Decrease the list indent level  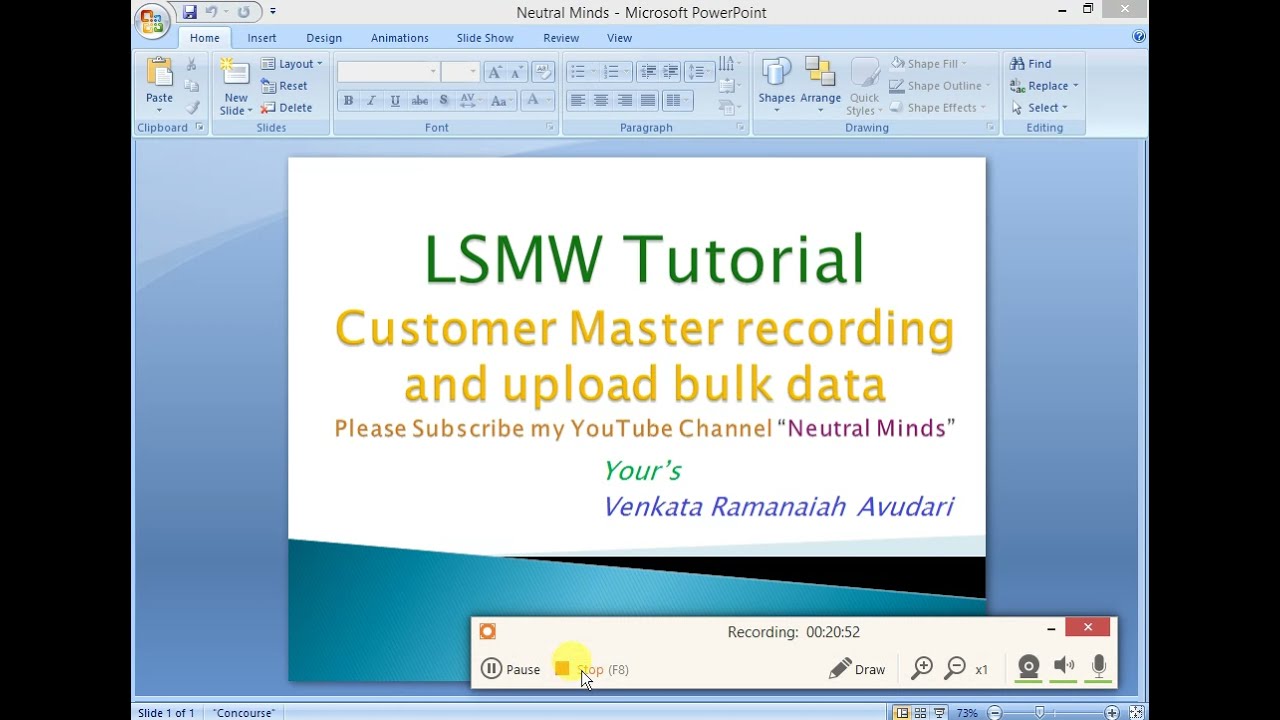(x=648, y=72)
